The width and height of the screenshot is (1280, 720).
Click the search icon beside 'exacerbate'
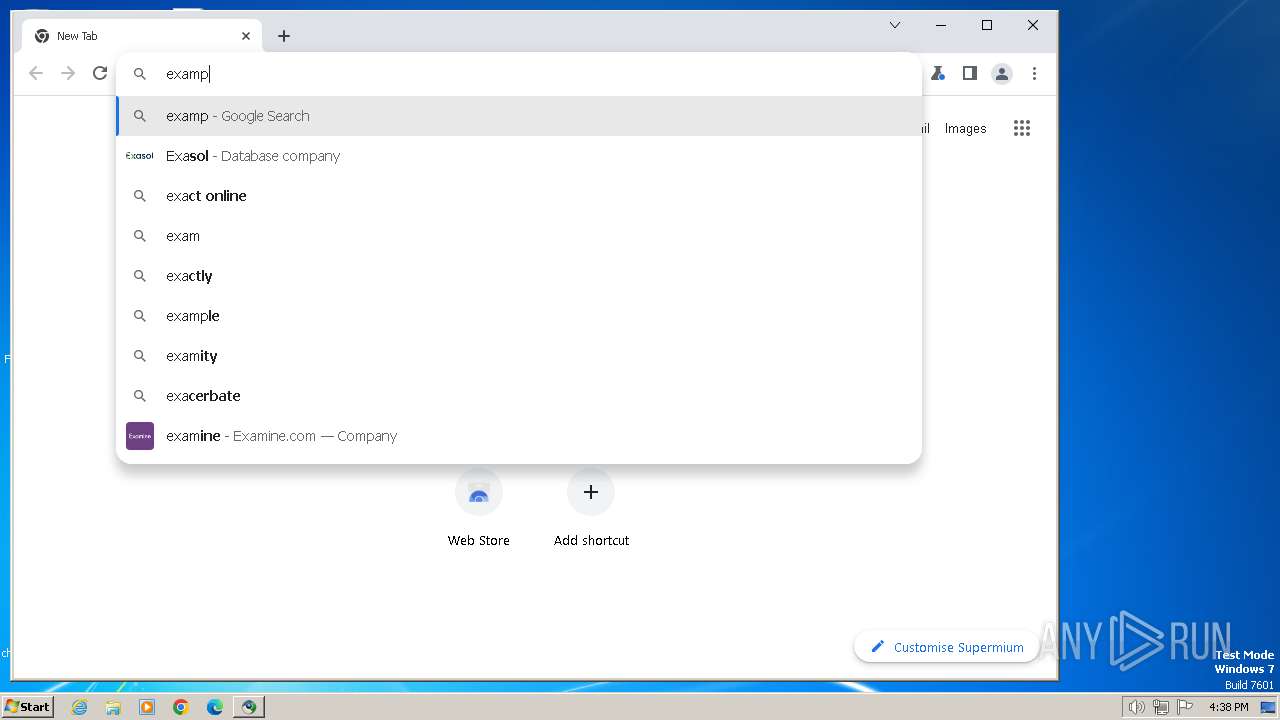coord(140,396)
